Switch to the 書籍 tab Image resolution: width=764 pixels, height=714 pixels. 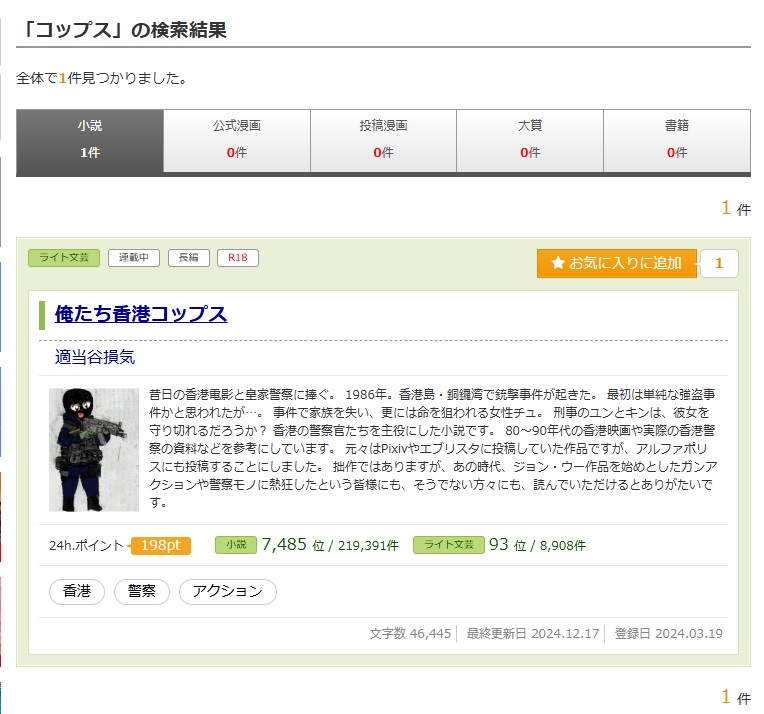[677, 140]
